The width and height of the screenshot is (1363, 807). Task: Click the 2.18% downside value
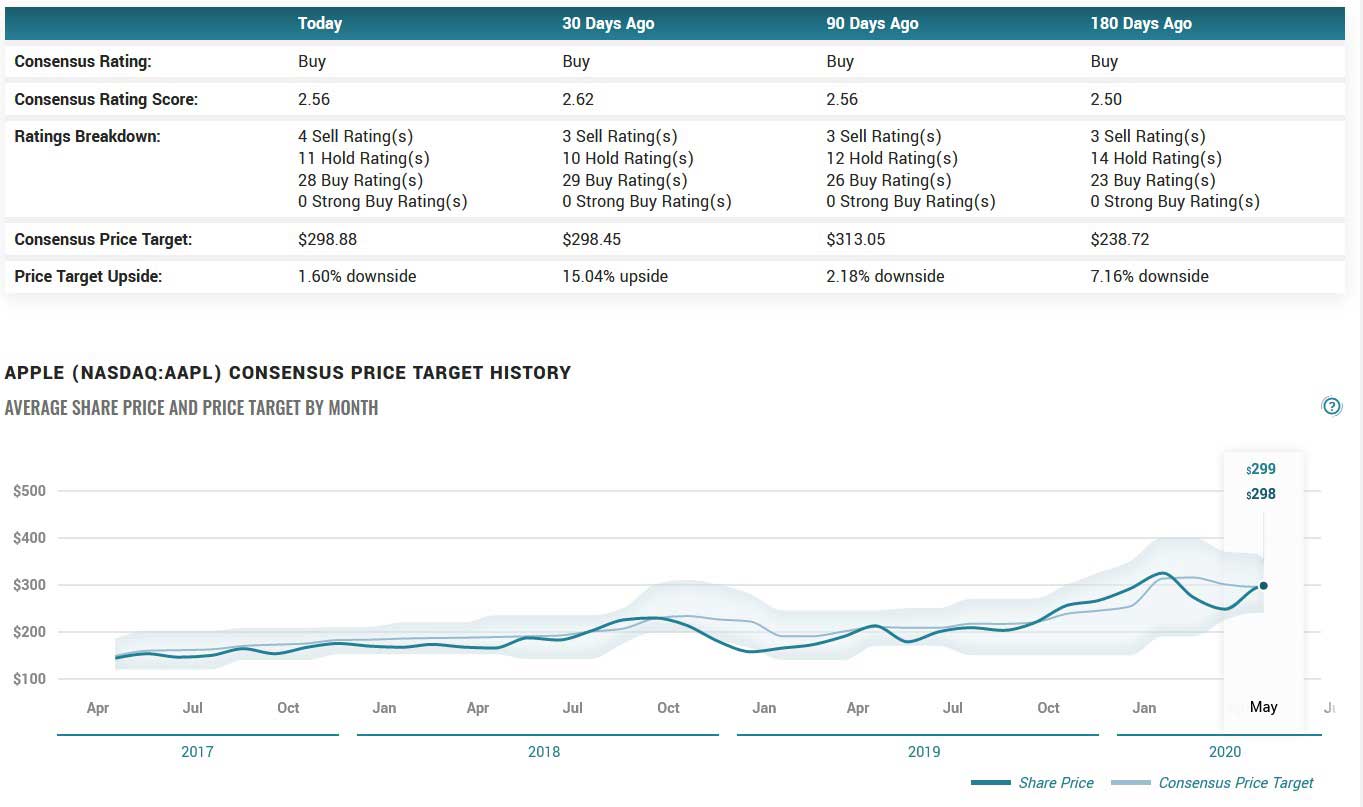coord(885,276)
